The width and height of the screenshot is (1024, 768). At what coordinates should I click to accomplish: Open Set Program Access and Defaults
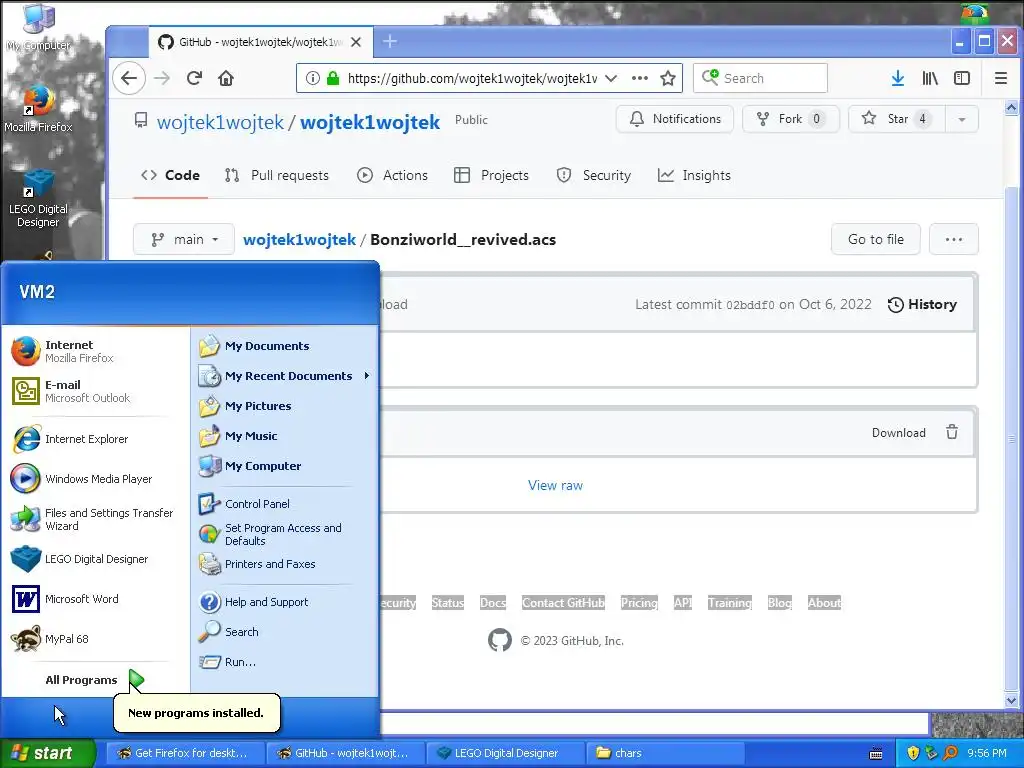[285, 534]
